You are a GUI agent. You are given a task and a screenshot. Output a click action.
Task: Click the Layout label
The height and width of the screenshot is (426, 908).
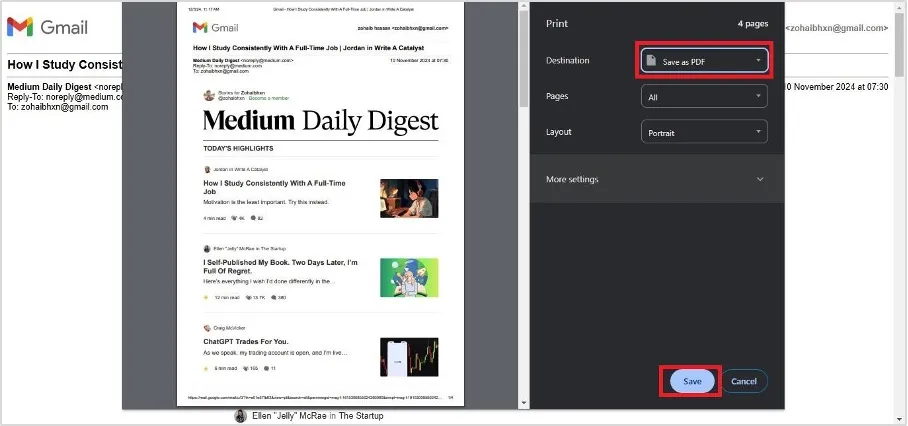[559, 131]
